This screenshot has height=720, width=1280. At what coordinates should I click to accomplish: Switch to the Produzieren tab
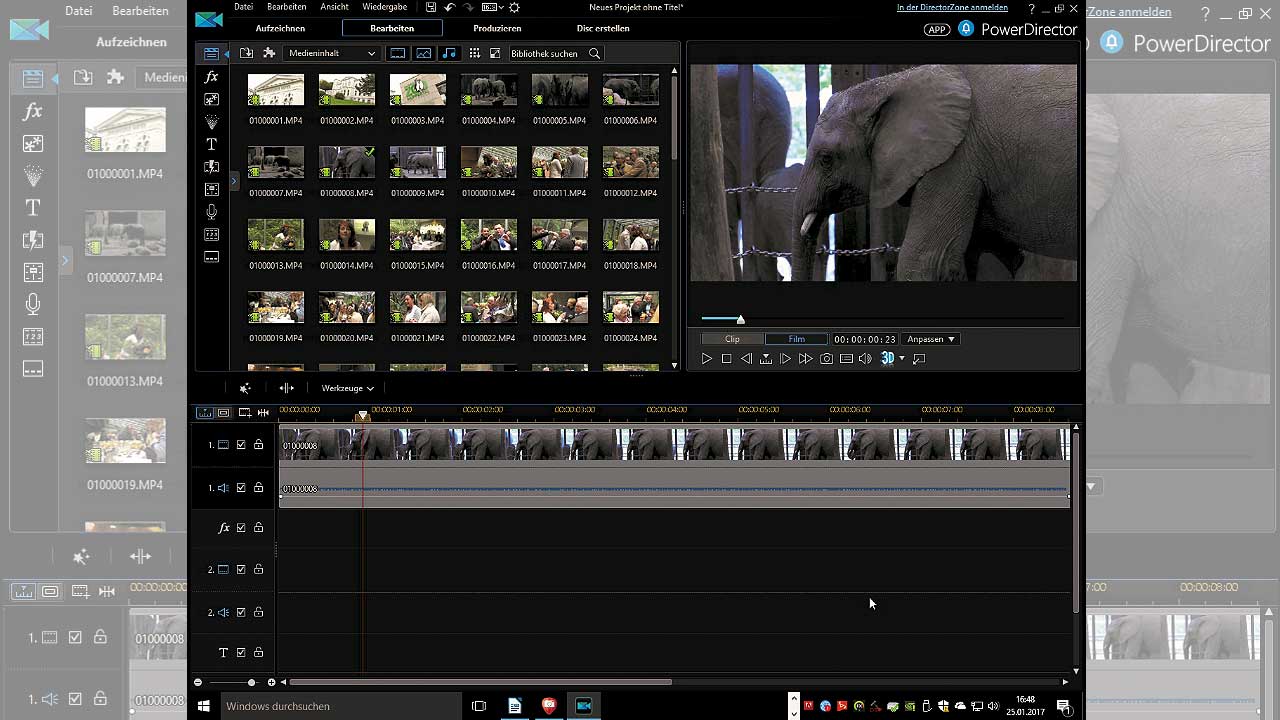click(497, 28)
